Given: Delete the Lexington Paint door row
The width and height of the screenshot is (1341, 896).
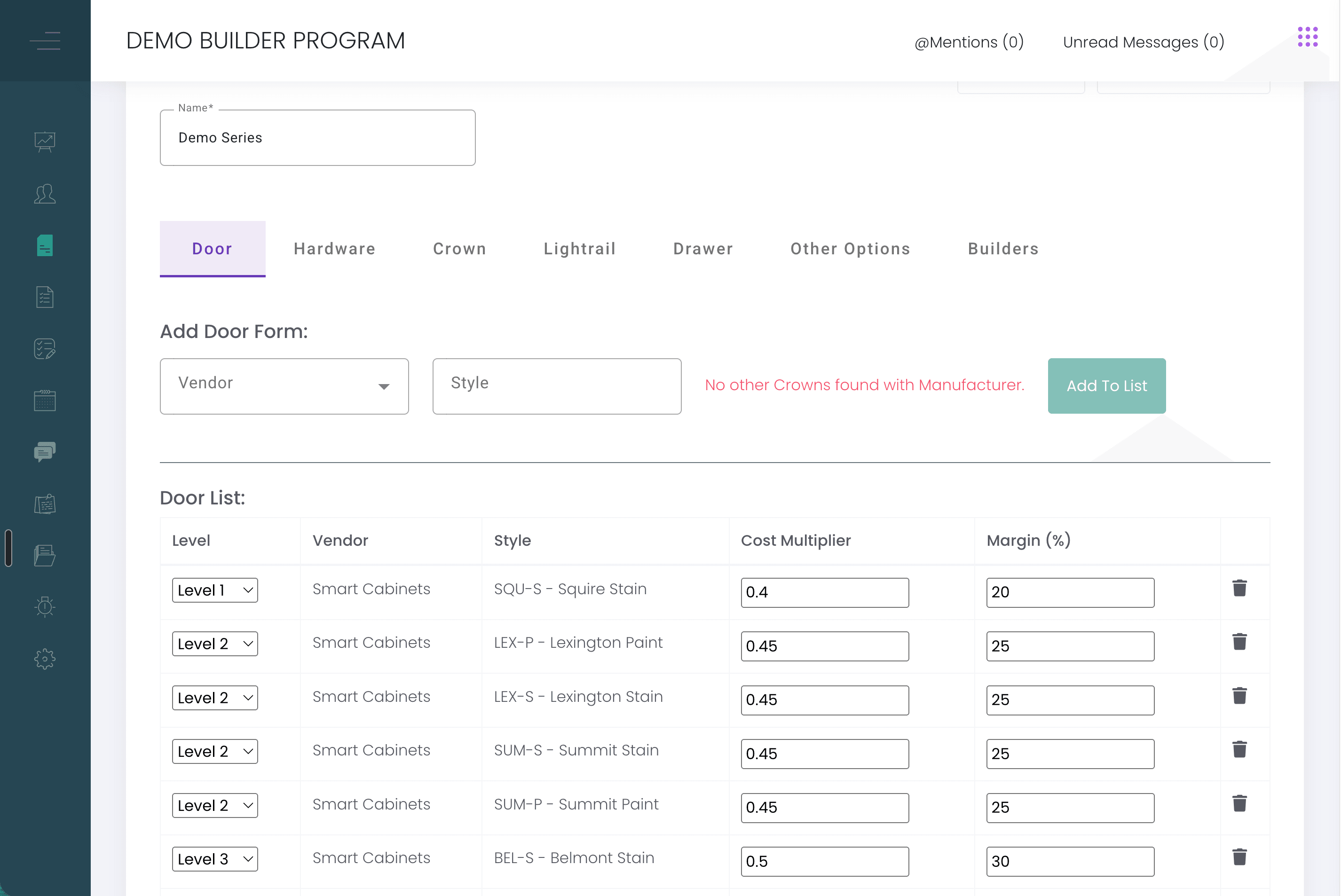Looking at the screenshot, I should click(x=1239, y=642).
